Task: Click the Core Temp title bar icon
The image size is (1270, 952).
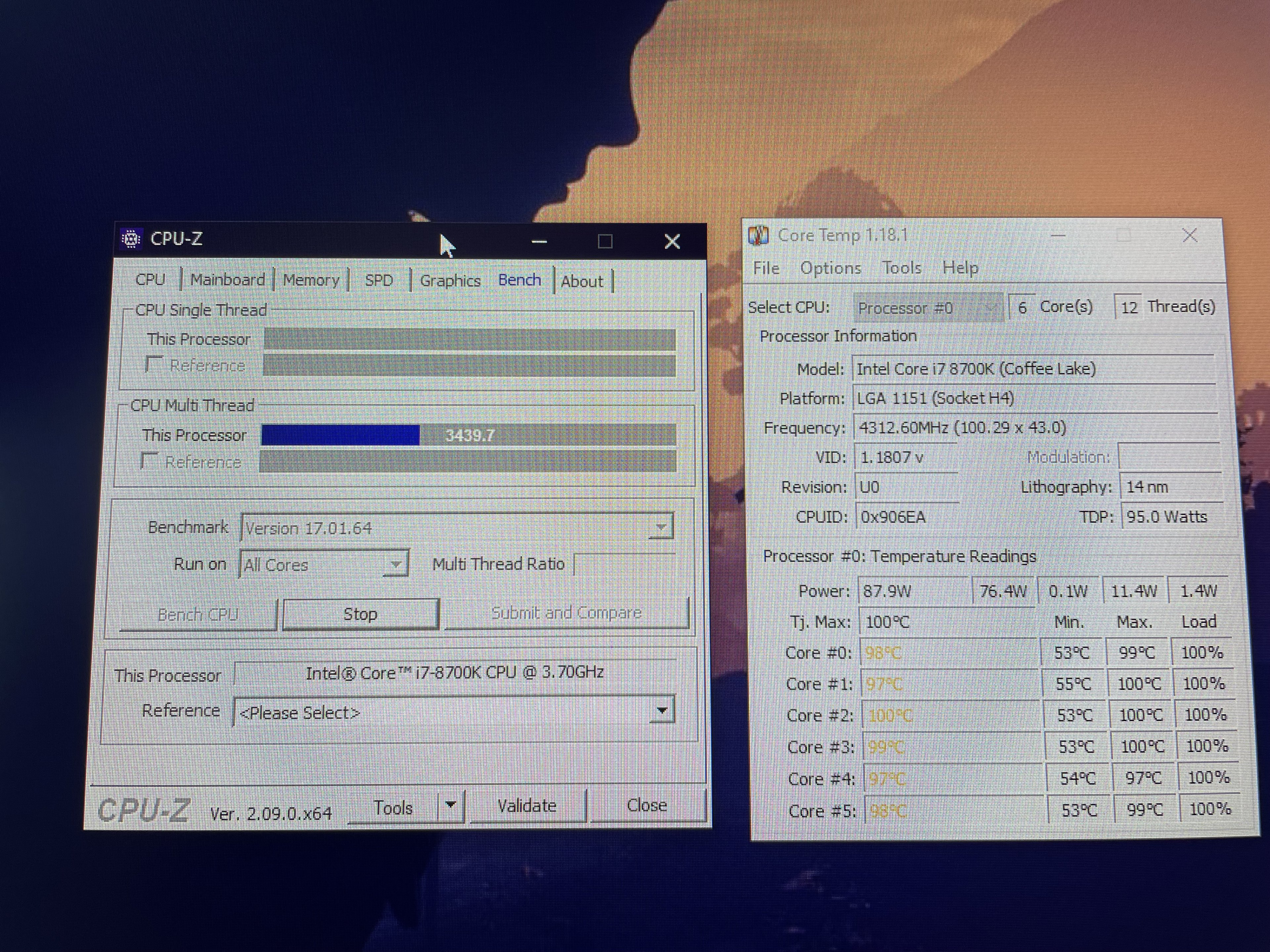Action: click(x=758, y=235)
